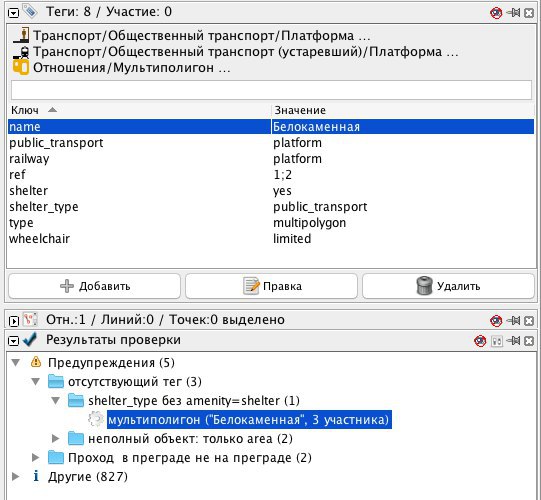Select the shelter_type tag row
The image size is (541, 500).
point(271,207)
